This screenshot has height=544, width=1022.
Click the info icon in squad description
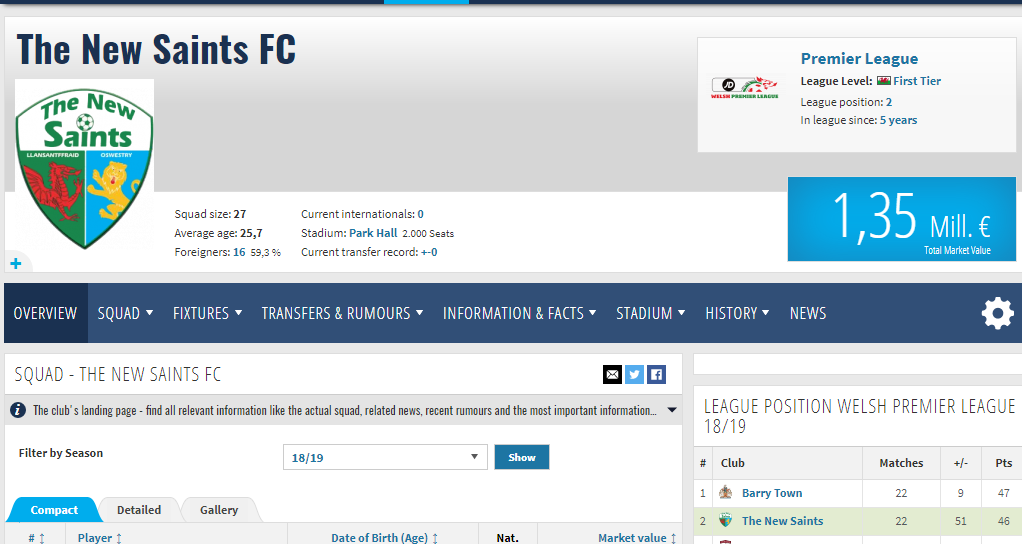[18, 410]
